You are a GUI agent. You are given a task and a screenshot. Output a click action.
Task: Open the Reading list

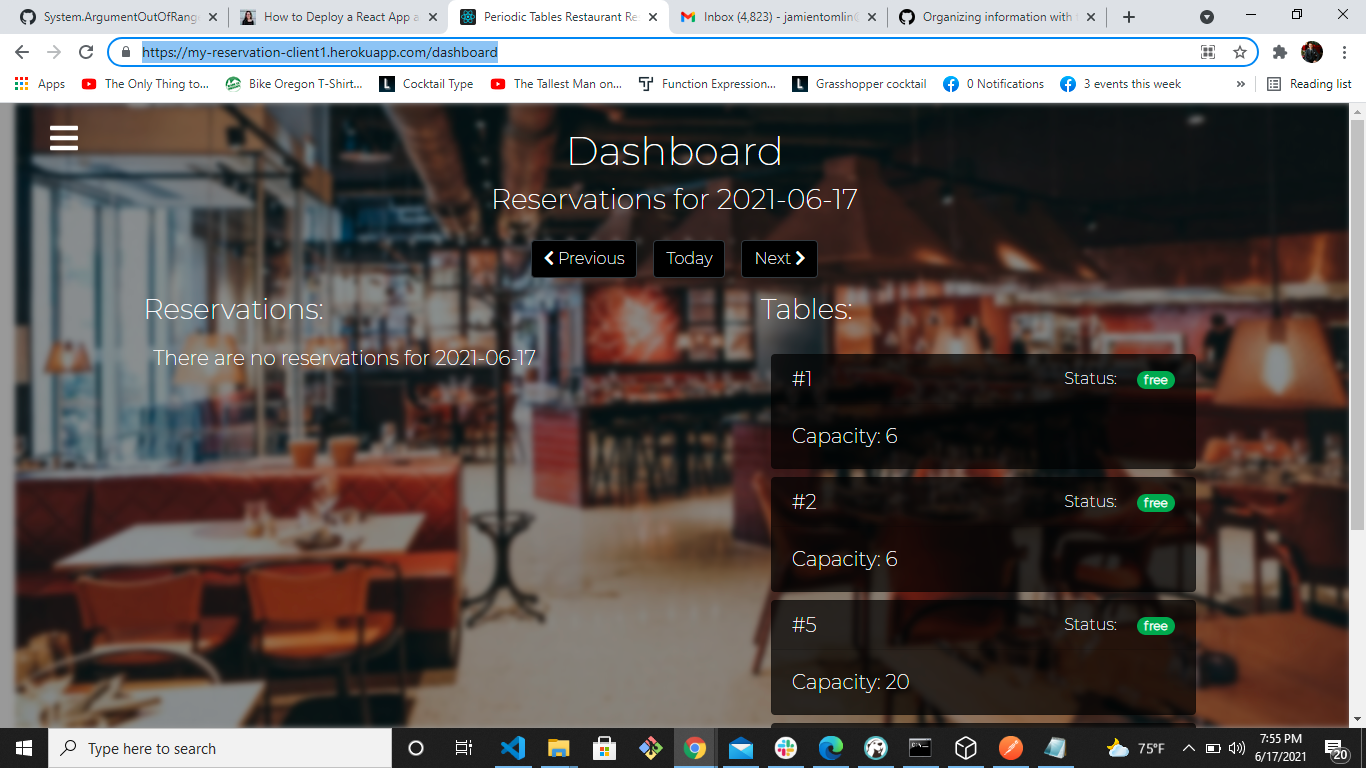[1309, 84]
